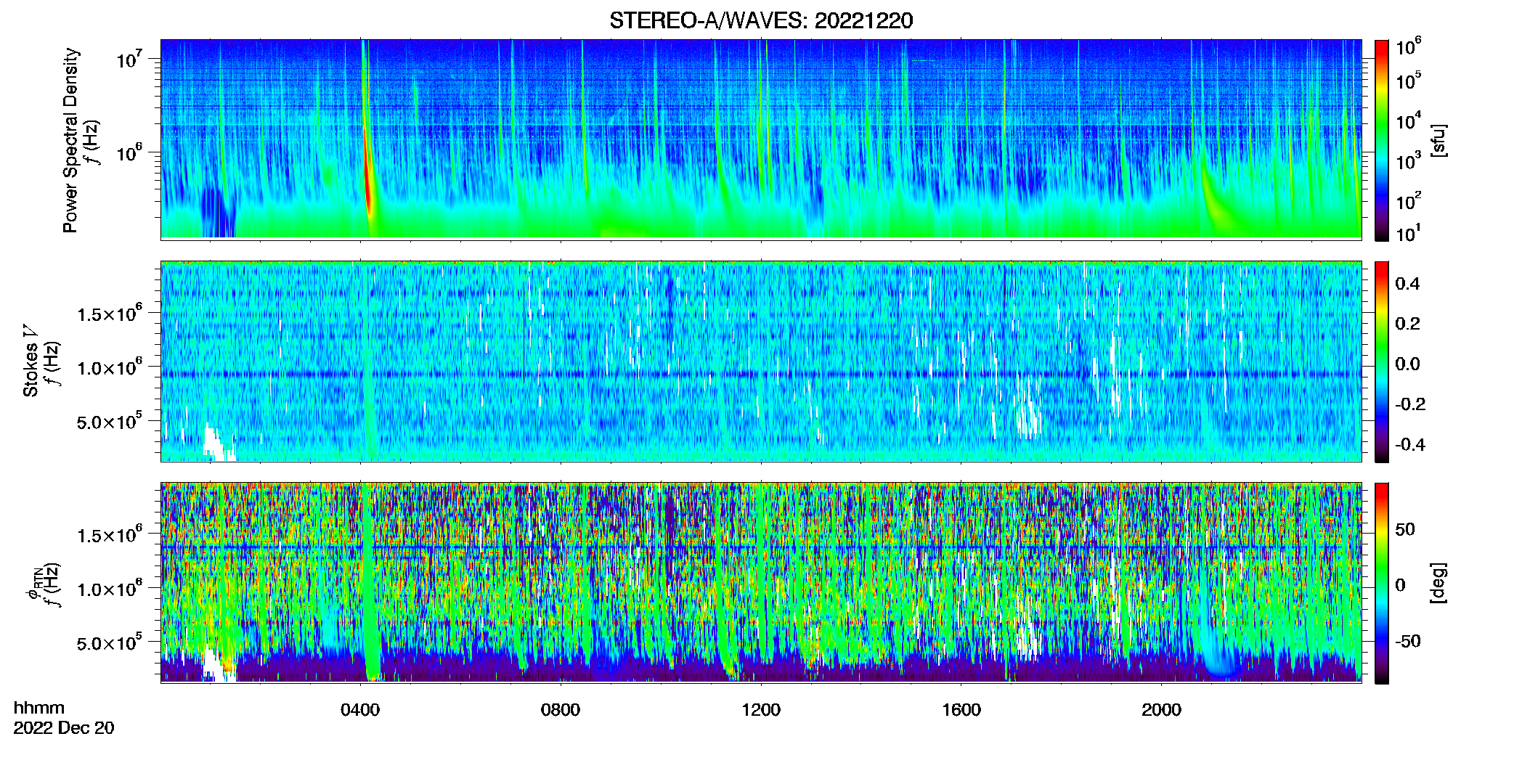Click the 5.0×10^5 tick of the Stokes V panel

pyautogui.click(x=110, y=421)
